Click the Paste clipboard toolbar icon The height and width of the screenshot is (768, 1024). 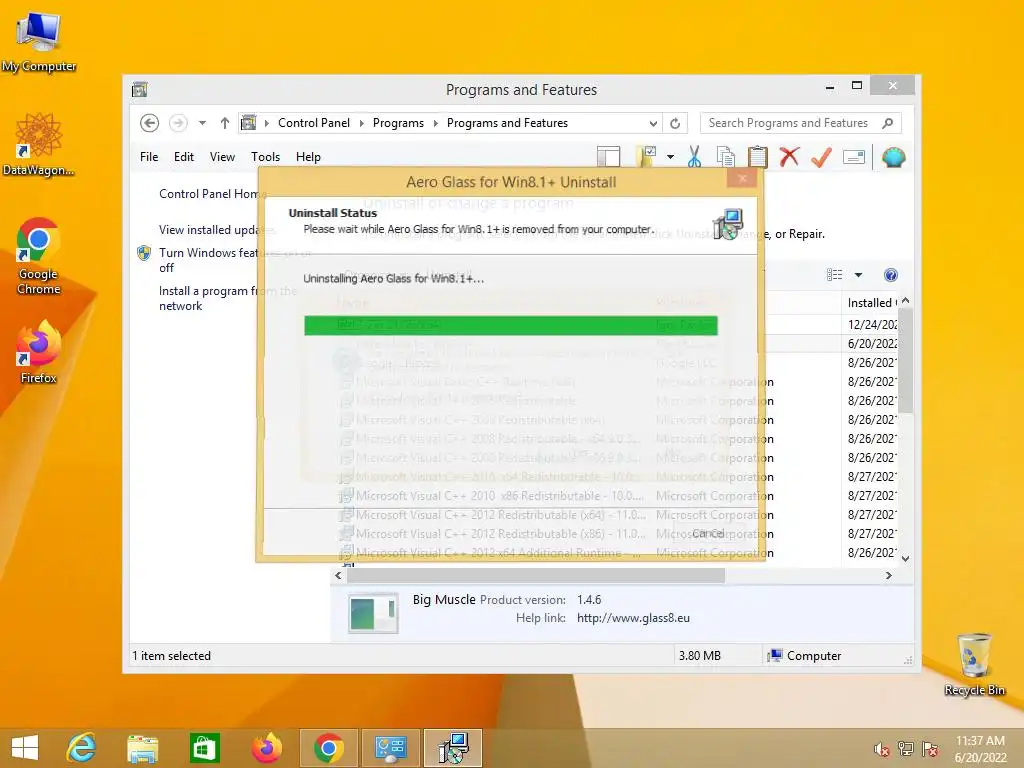[x=758, y=157]
